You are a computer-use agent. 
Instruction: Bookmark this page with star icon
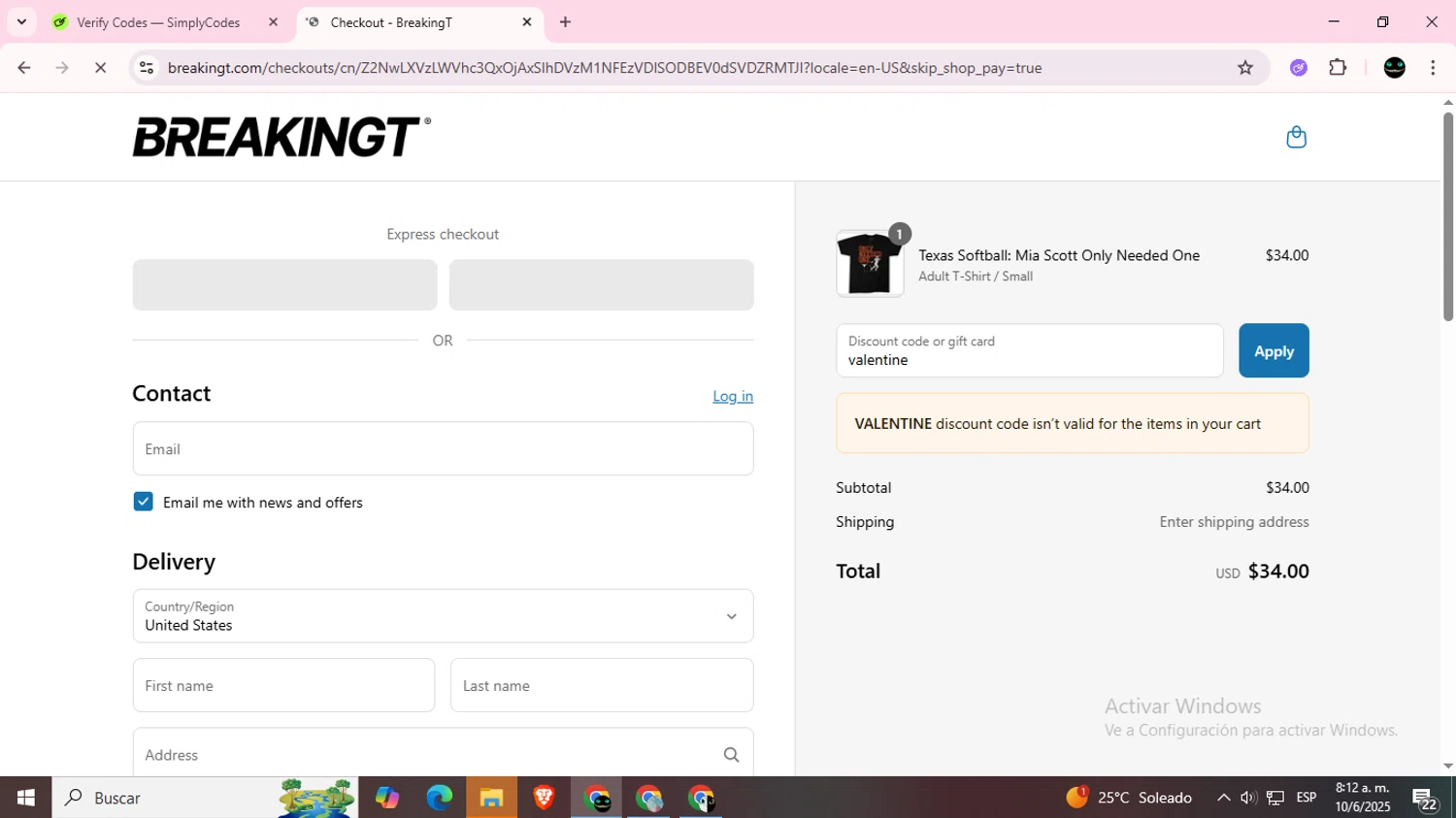(1245, 68)
